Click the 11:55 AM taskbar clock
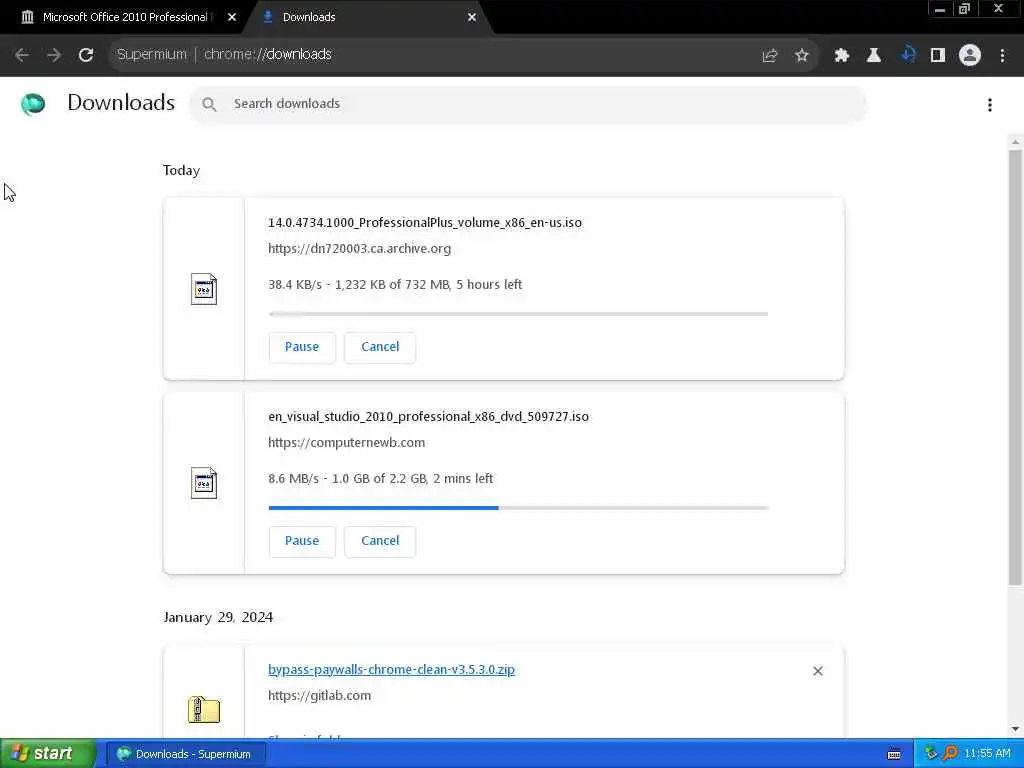 coord(987,754)
